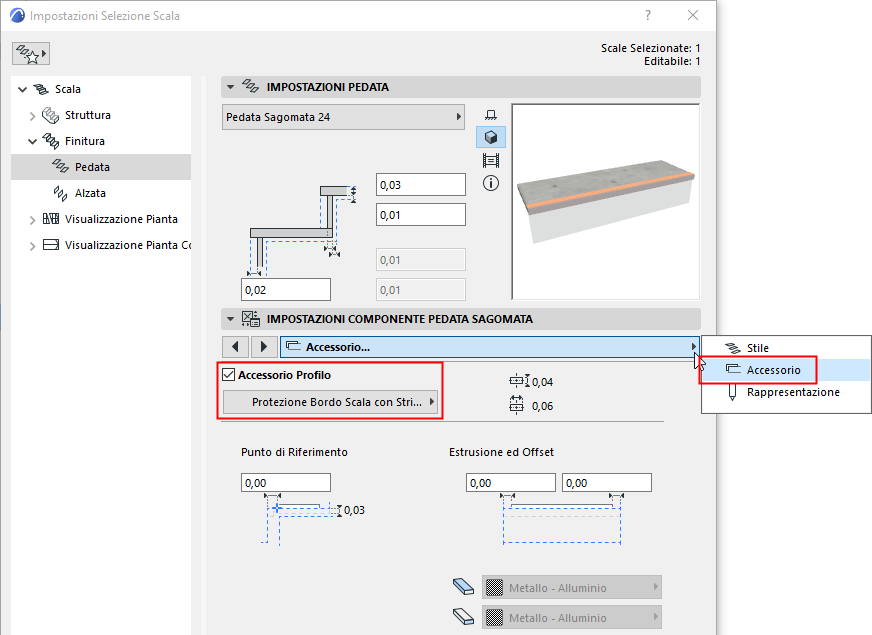This screenshot has height=635, width=872.
Task: Open the Pedata Sagomata 24 dropdown
Action: coord(343,117)
